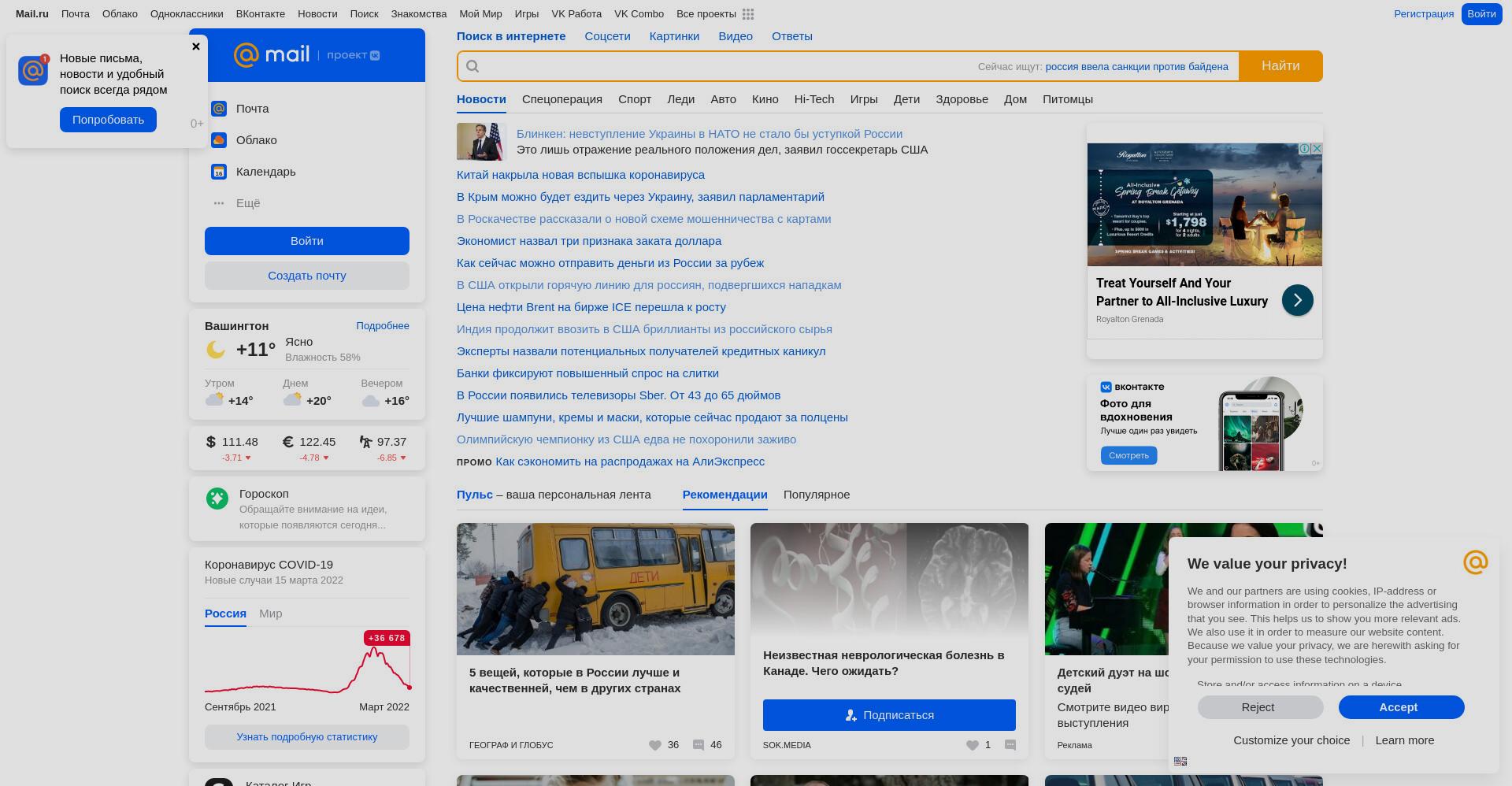This screenshot has width=1512, height=786.
Task: Open Облако cloud icon in sidebar
Action: pos(219,140)
